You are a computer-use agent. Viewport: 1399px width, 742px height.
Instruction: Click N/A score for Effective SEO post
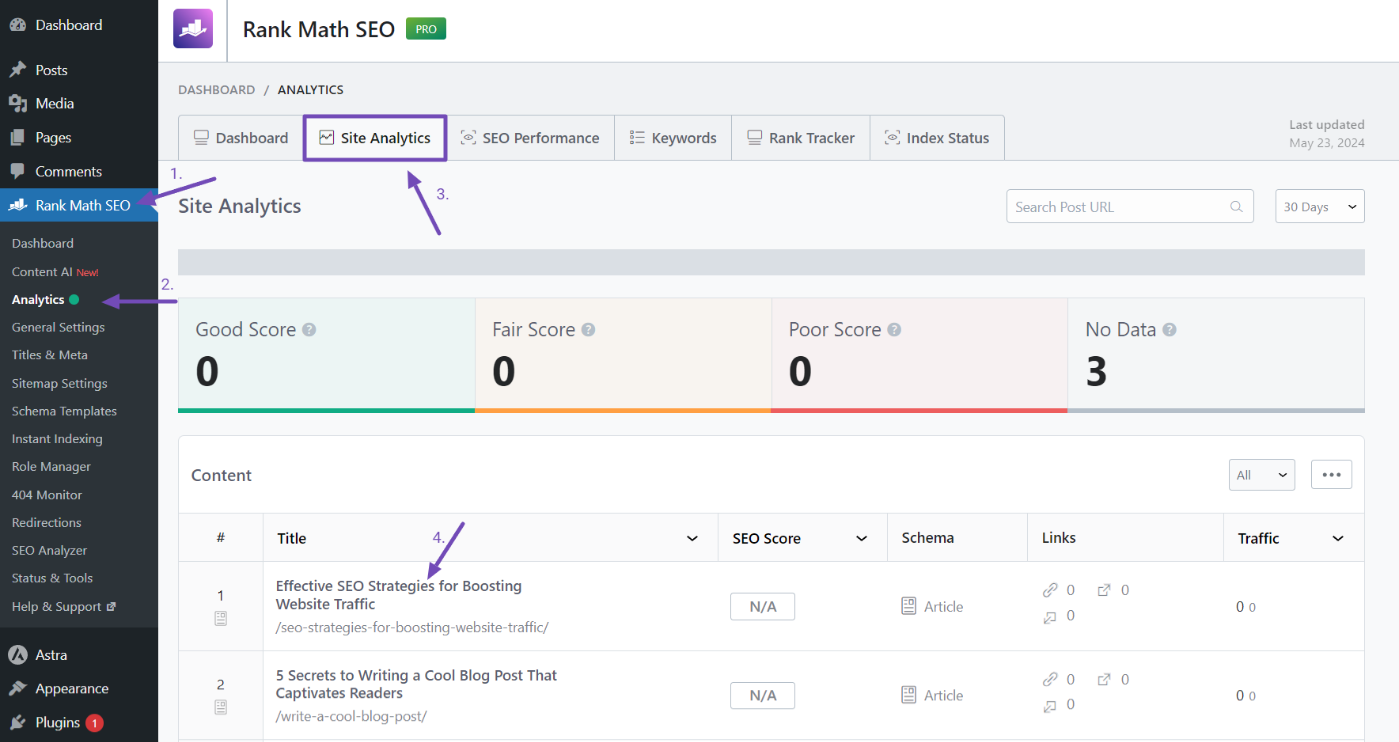[x=762, y=606]
